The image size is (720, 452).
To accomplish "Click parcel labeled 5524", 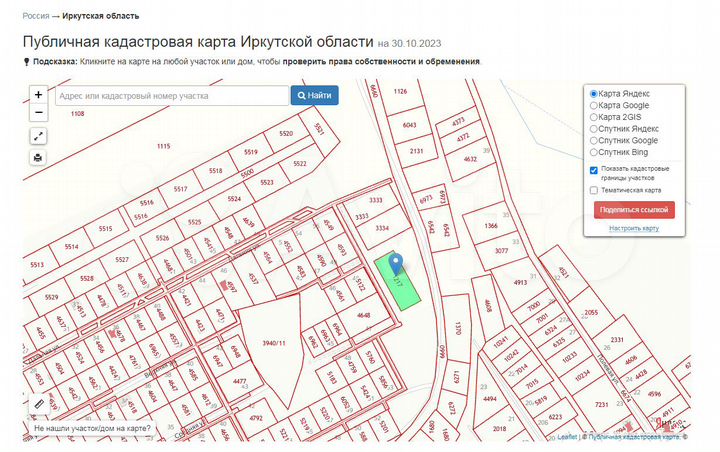I will [x=234, y=199].
